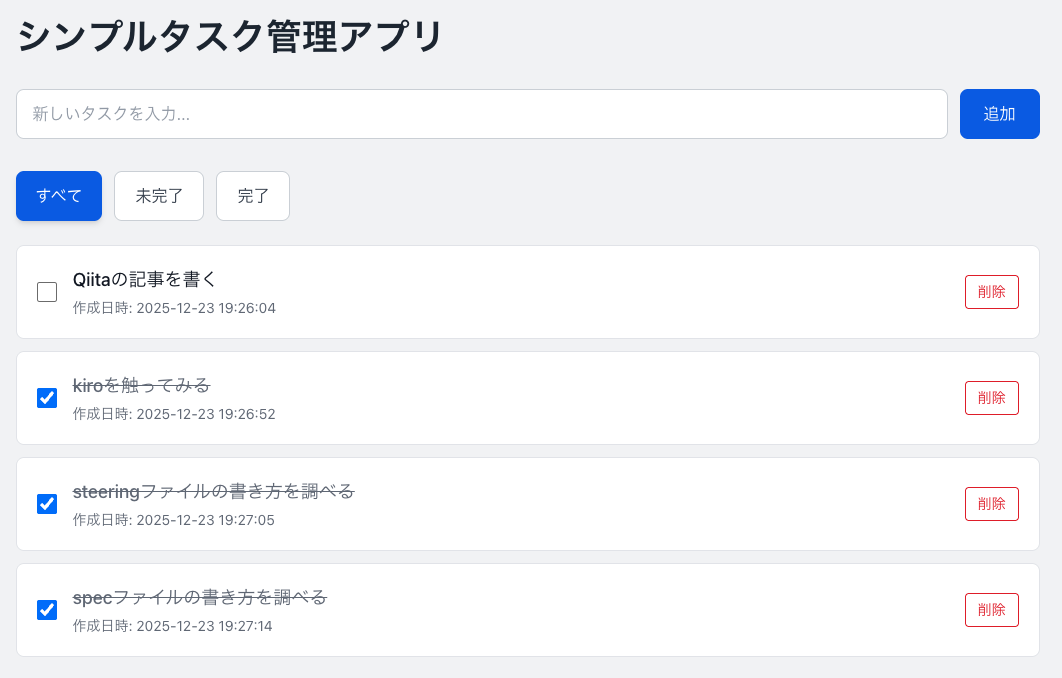Click the Qiitaの記事を書く task title
Screen dimensions: 1062x678
tap(145, 279)
